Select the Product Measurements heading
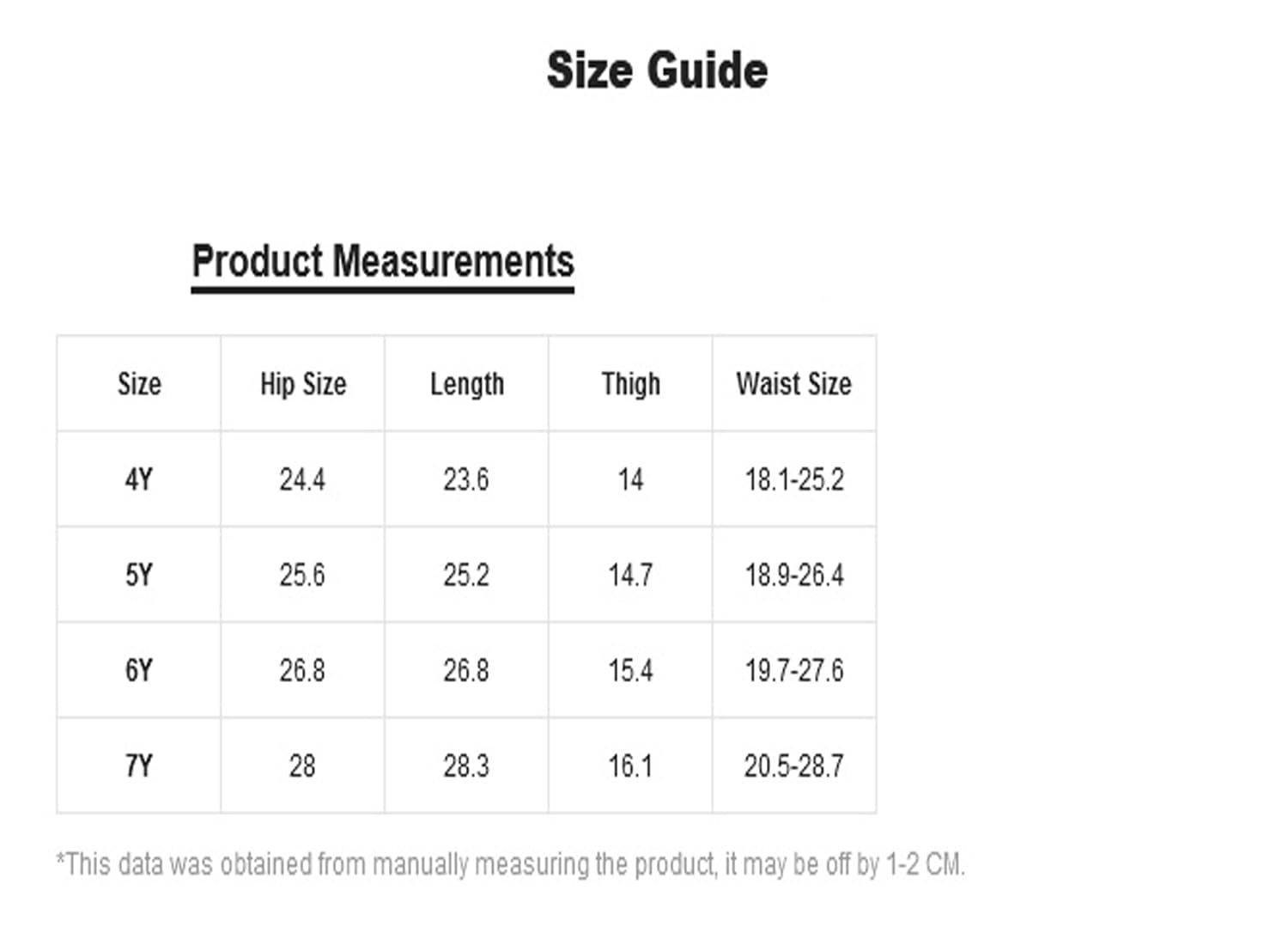This screenshot has height=945, width=1288. pyautogui.click(x=383, y=261)
